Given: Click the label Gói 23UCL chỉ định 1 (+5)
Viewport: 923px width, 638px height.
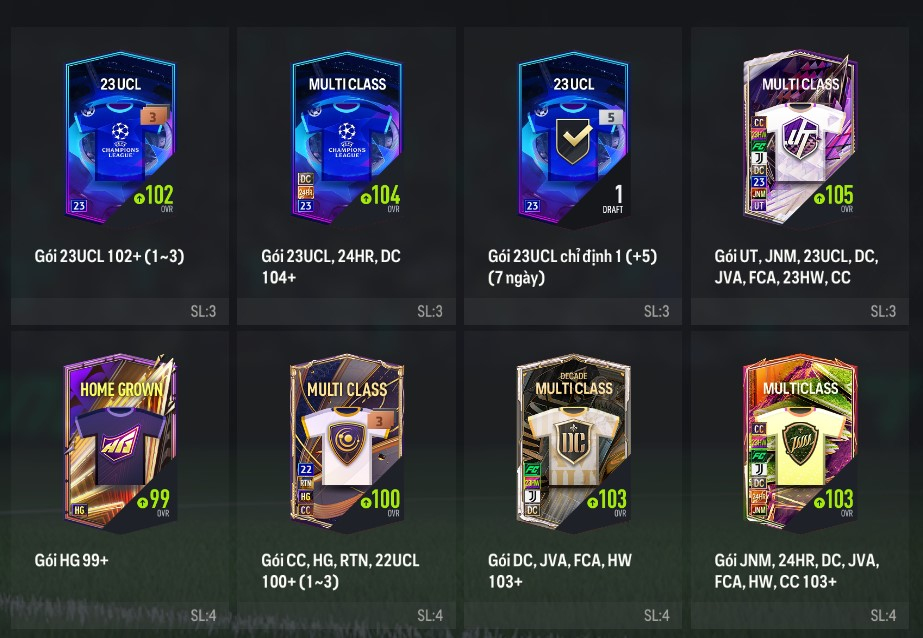Looking at the screenshot, I should (x=572, y=256).
